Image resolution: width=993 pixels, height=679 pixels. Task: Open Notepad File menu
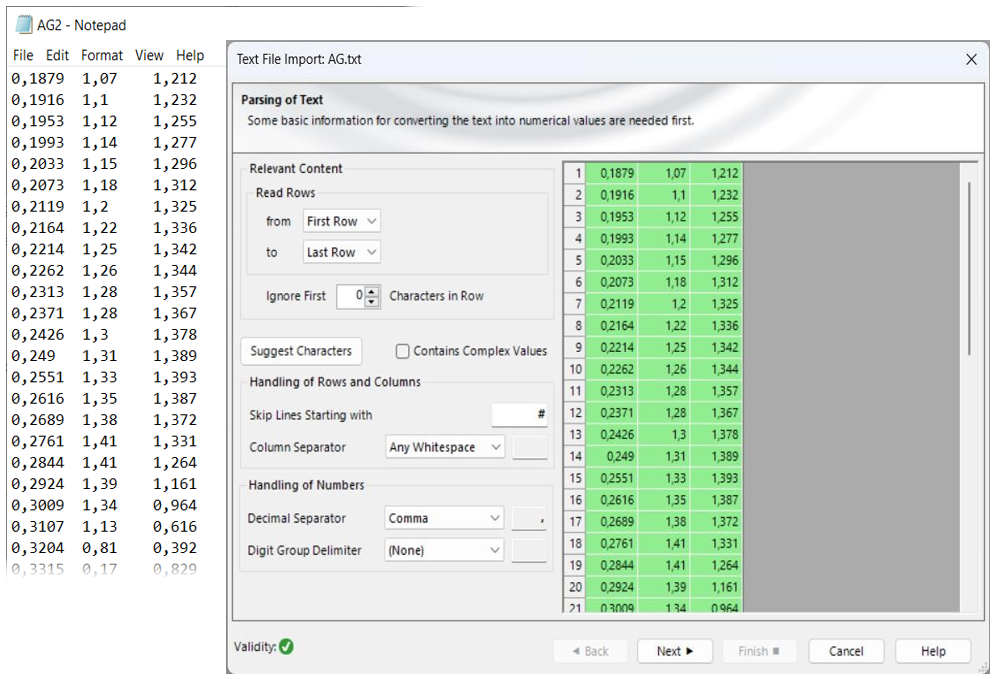23,56
